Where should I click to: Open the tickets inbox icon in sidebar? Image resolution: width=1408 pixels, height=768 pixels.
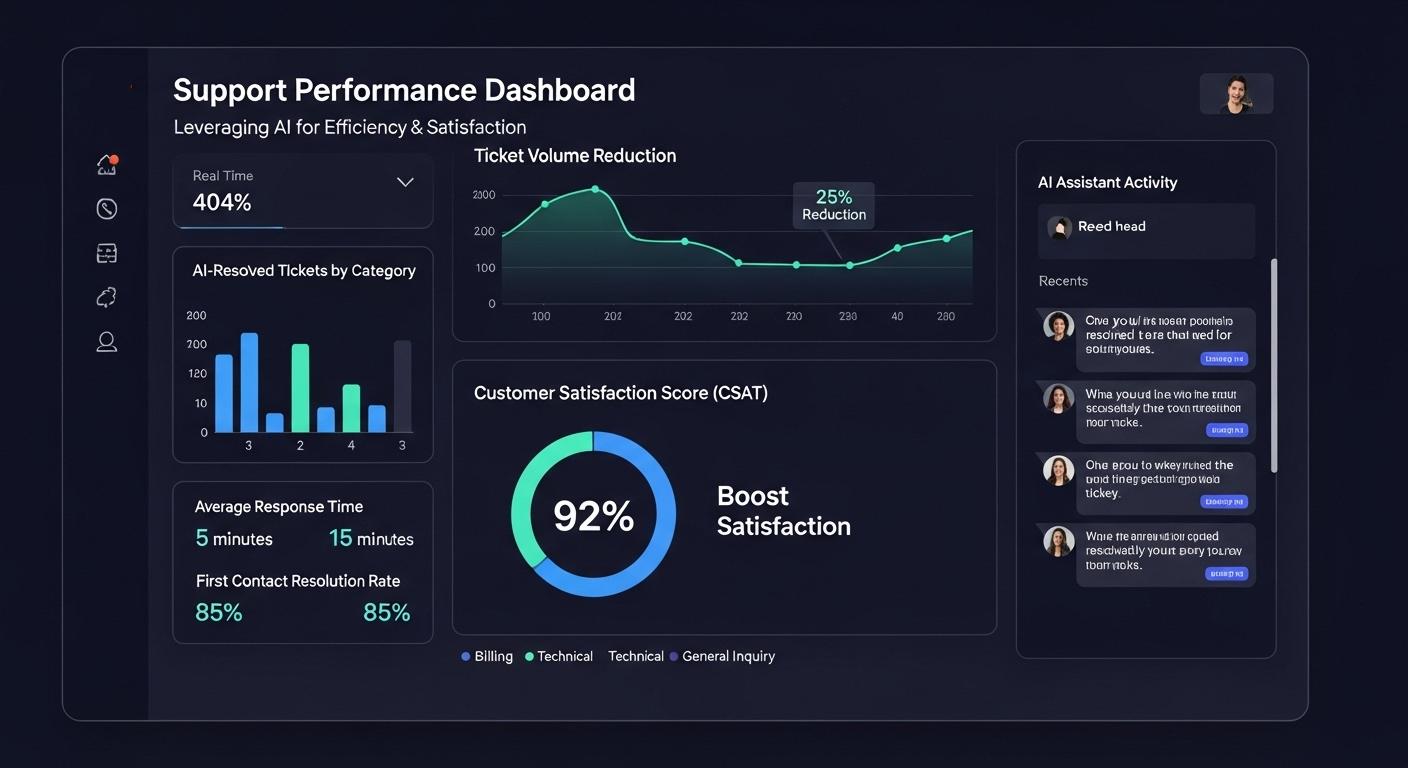click(x=107, y=253)
